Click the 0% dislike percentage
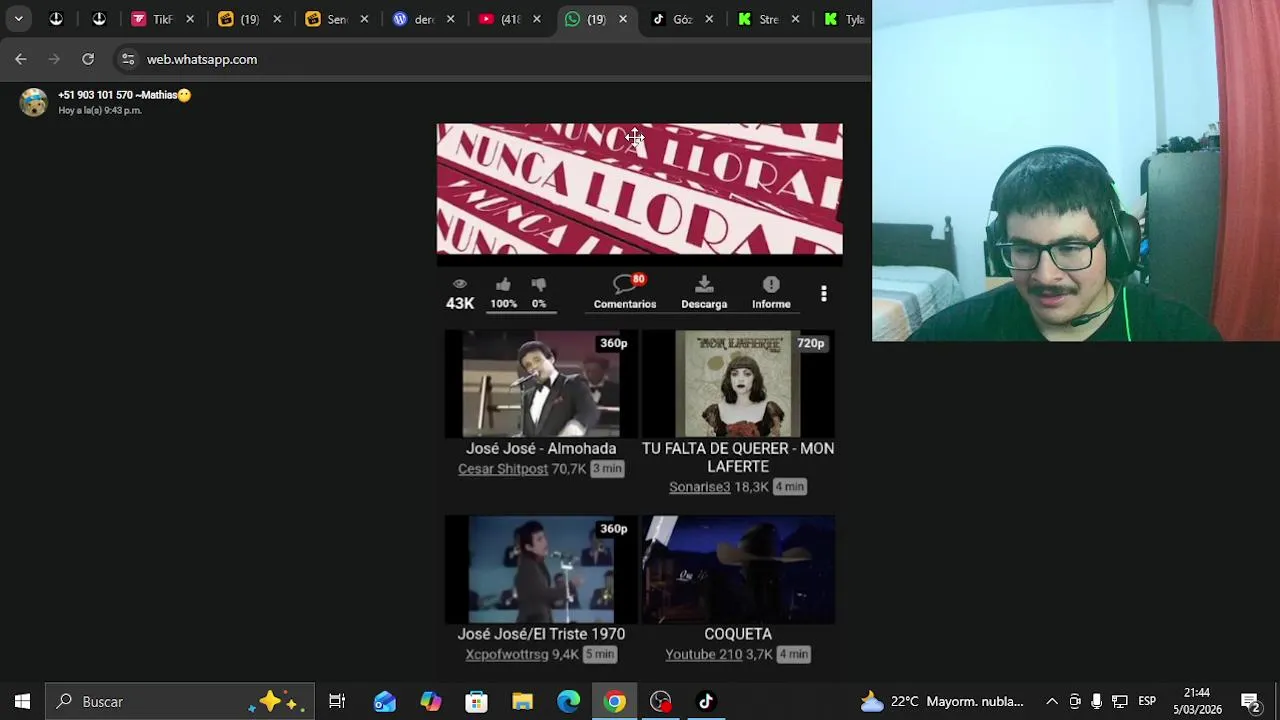Viewport: 1280px width, 720px height. 539,304
